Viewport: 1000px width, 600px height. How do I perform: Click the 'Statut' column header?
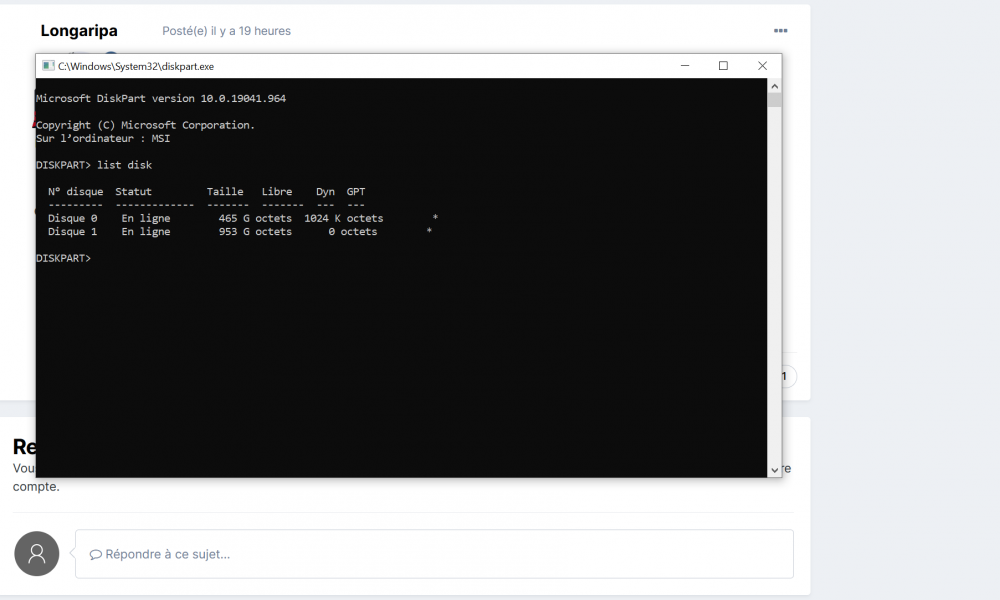coord(133,191)
